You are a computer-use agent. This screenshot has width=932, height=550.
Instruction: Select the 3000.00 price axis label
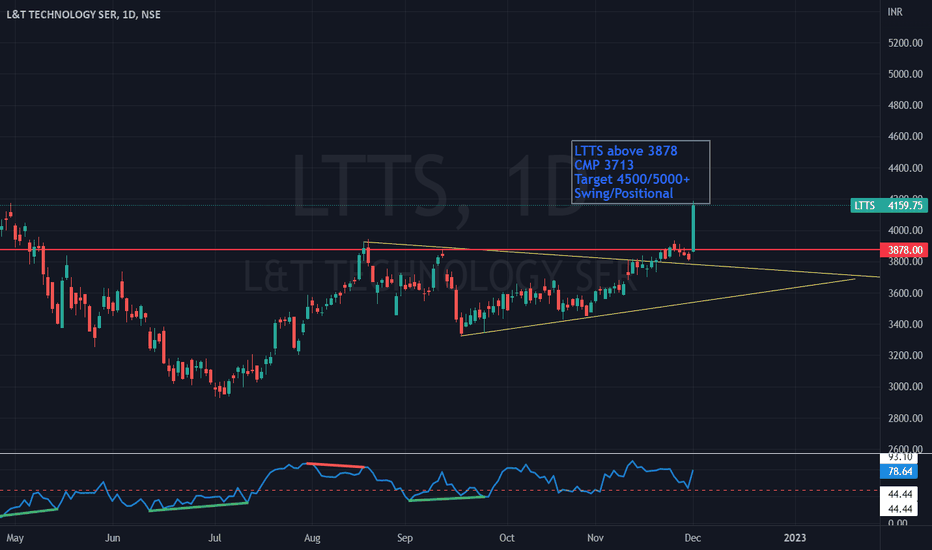click(905, 386)
